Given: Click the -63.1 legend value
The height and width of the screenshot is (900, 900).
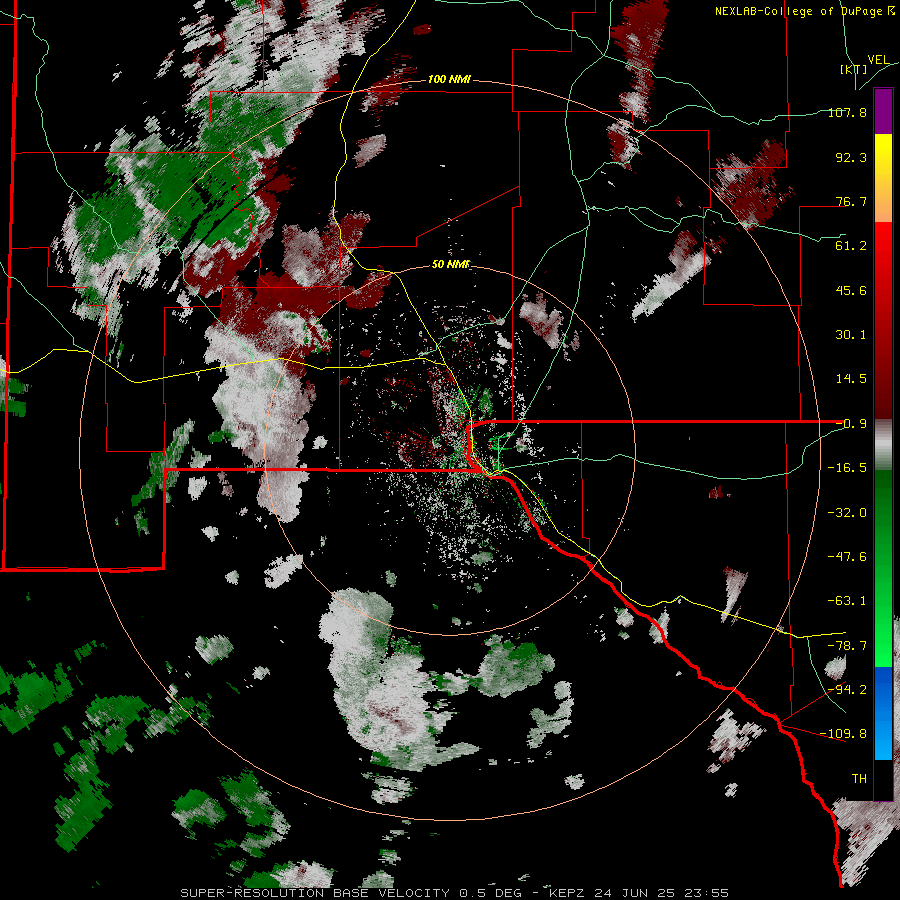Looking at the screenshot, I should [847, 601].
